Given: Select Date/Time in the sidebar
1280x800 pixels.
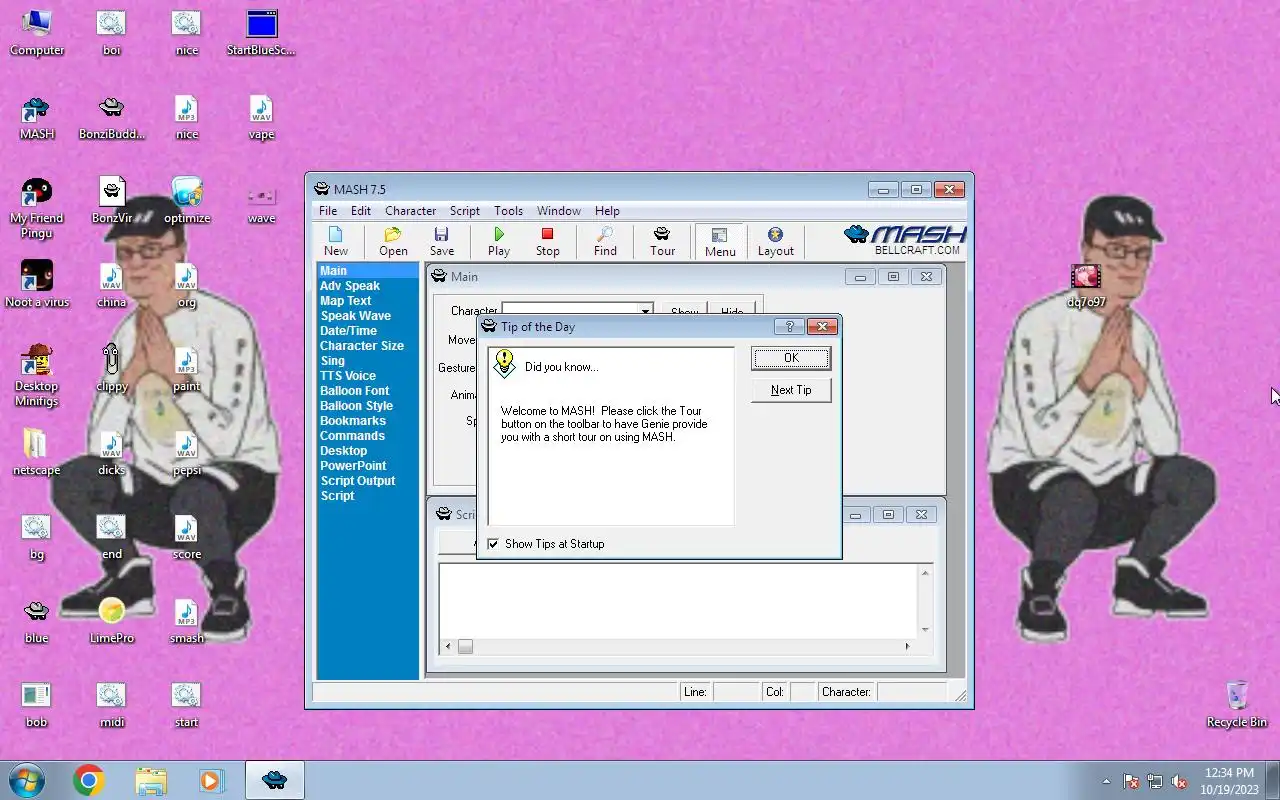Looking at the screenshot, I should tap(349, 331).
